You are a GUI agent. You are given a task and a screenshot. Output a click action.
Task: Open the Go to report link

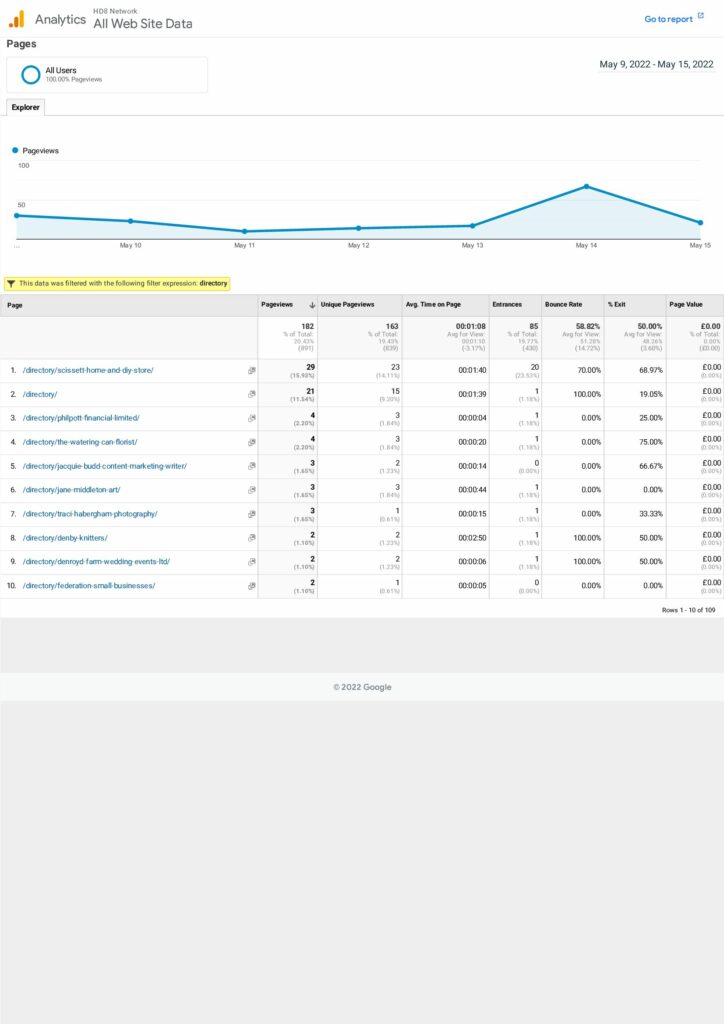point(668,19)
